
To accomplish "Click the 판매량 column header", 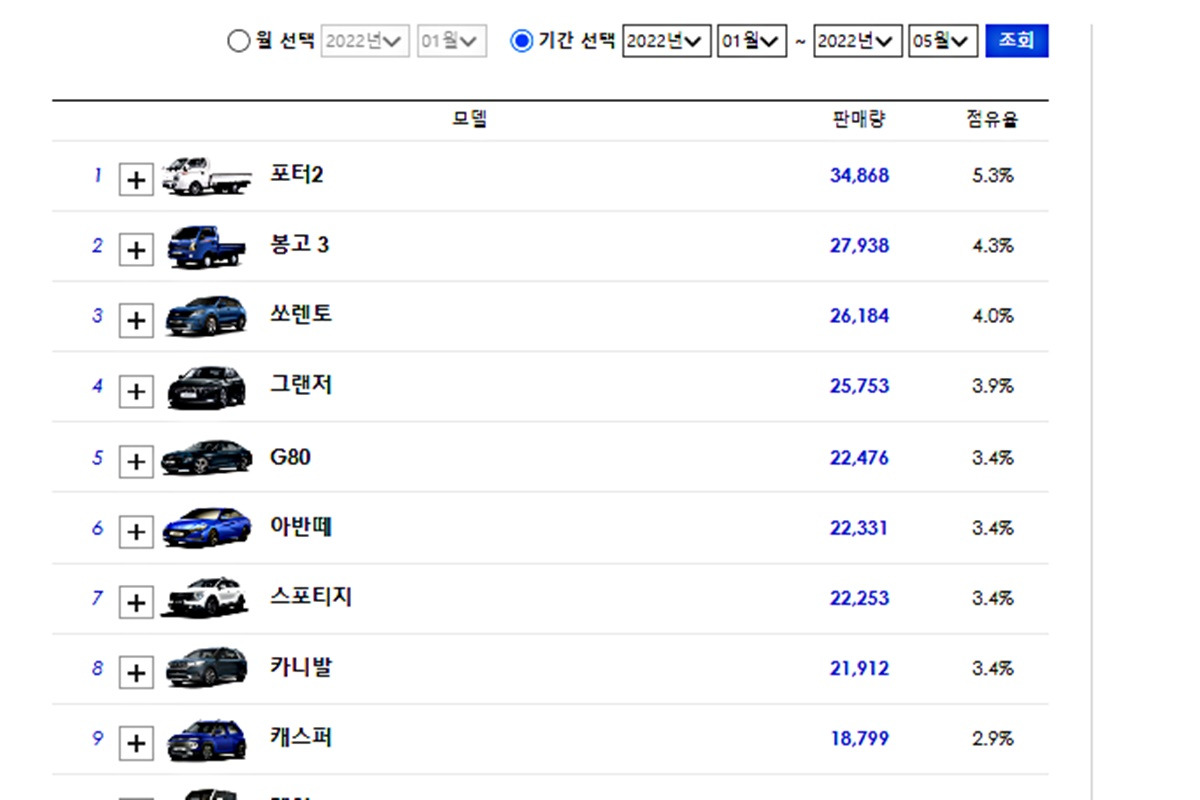I will click(859, 120).
